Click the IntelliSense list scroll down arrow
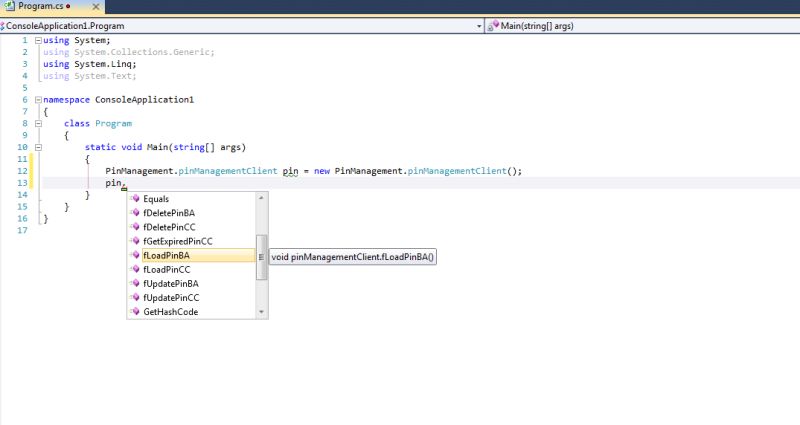The height and width of the screenshot is (425, 800). (261, 312)
